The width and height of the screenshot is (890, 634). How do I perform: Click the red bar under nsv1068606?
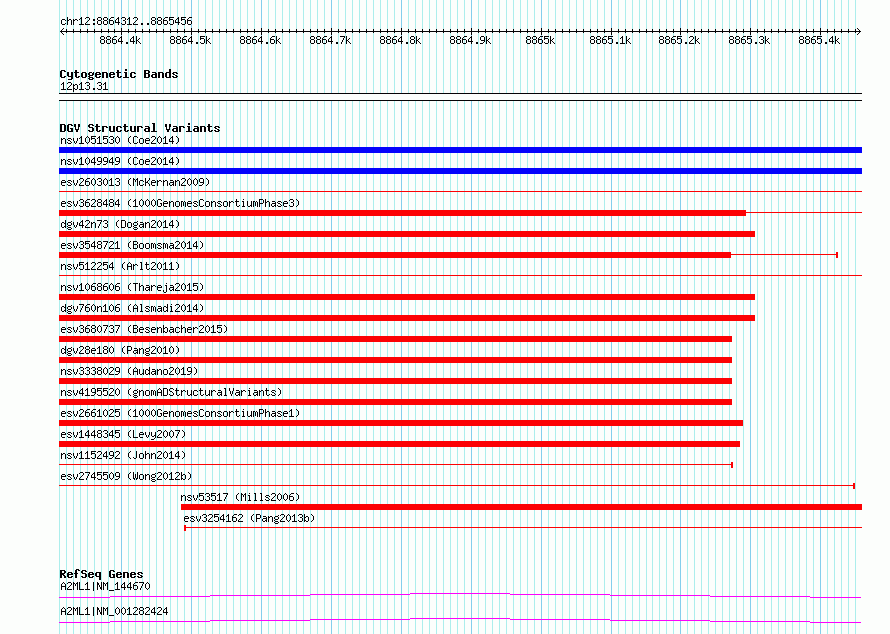point(407,297)
